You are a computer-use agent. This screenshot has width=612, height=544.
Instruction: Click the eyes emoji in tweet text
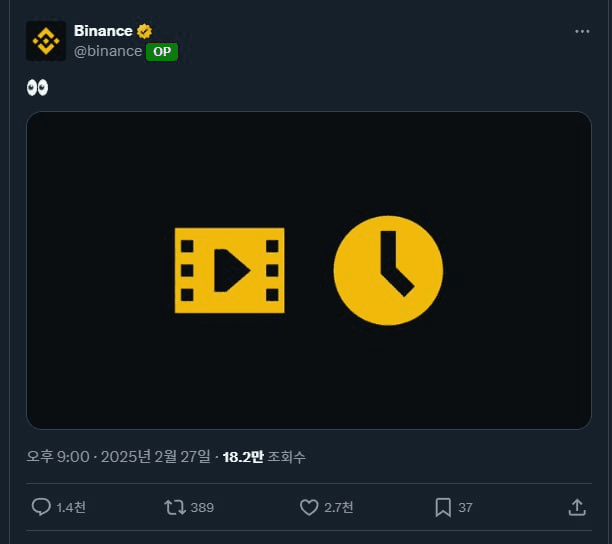pyautogui.click(x=37, y=87)
